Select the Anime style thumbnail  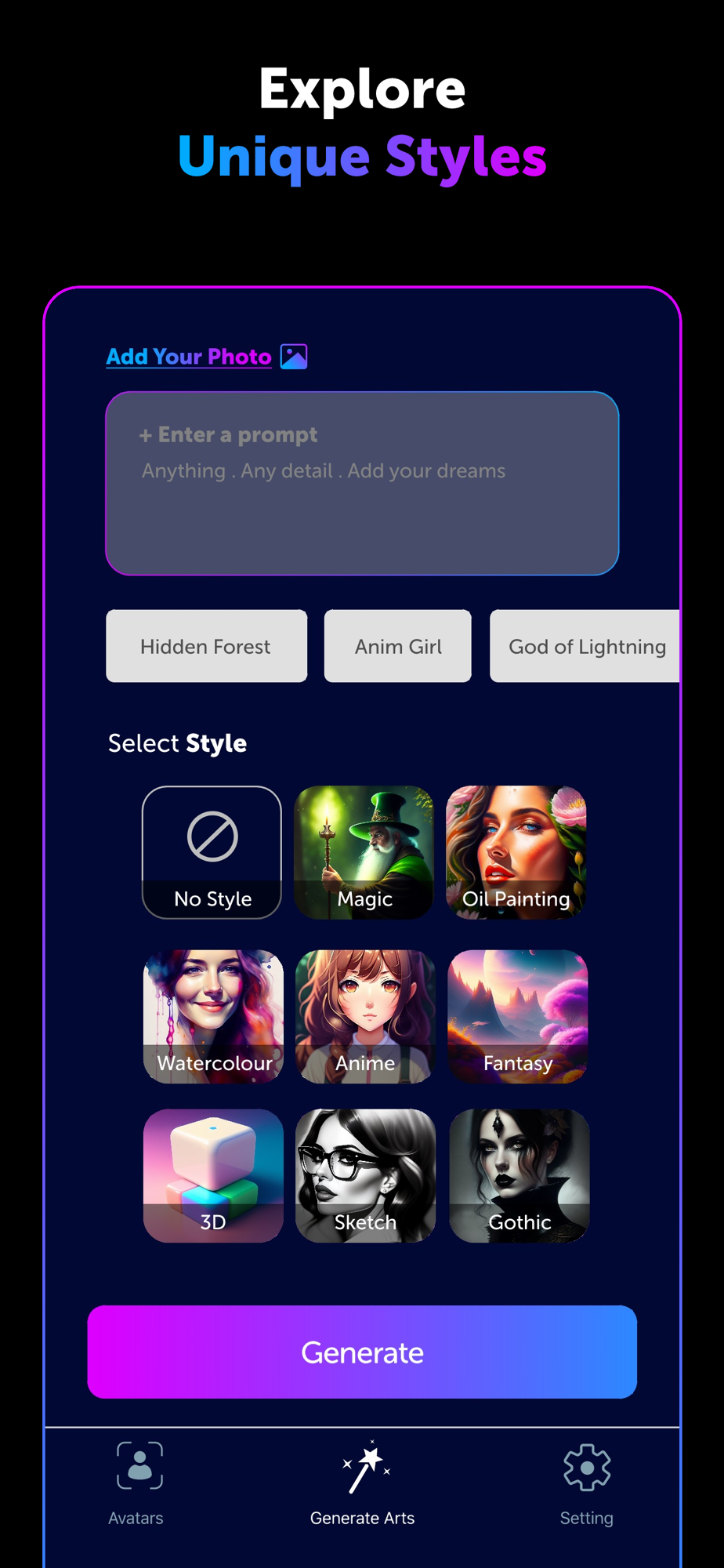(365, 1017)
